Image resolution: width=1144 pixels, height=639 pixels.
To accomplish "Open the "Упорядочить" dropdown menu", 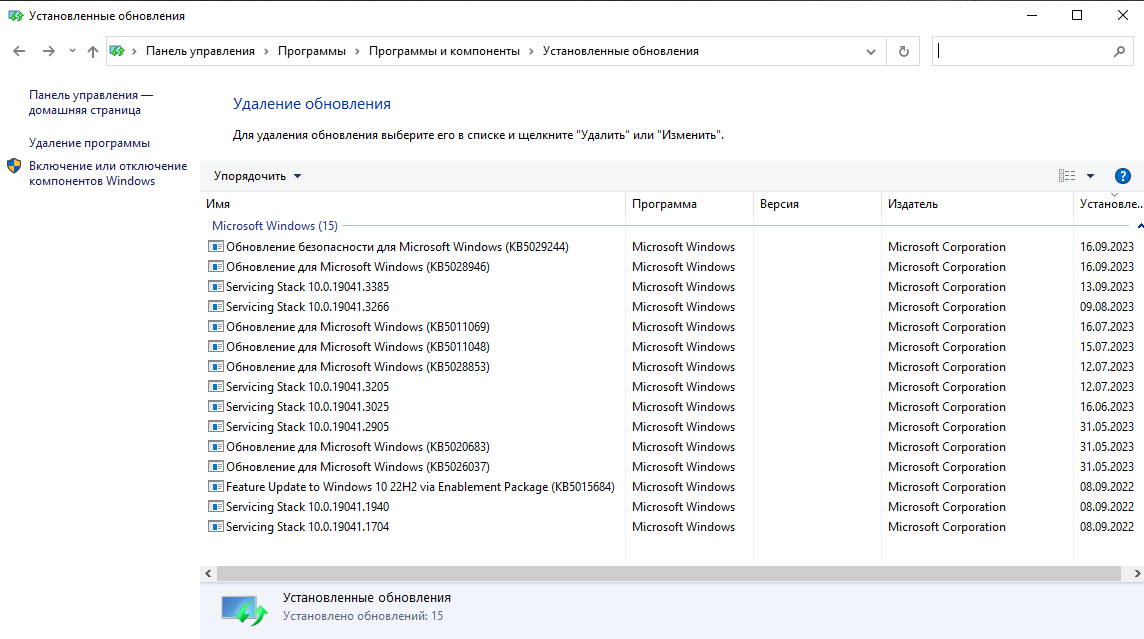I will 257,176.
